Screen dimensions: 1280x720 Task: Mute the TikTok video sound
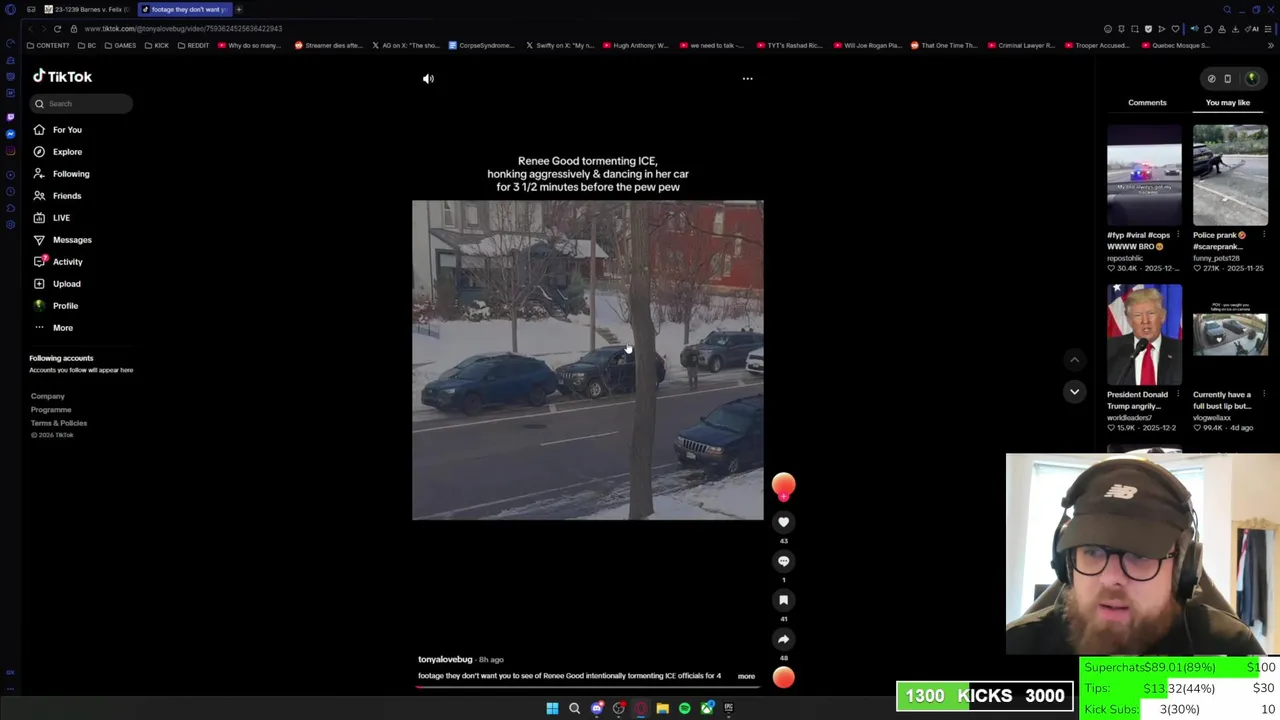428,79
